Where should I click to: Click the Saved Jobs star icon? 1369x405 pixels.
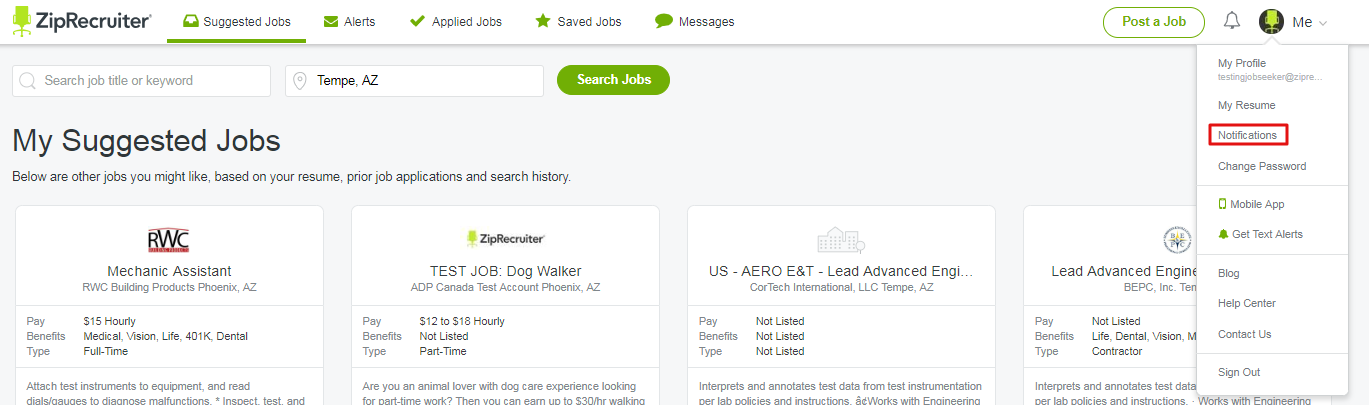(x=543, y=21)
